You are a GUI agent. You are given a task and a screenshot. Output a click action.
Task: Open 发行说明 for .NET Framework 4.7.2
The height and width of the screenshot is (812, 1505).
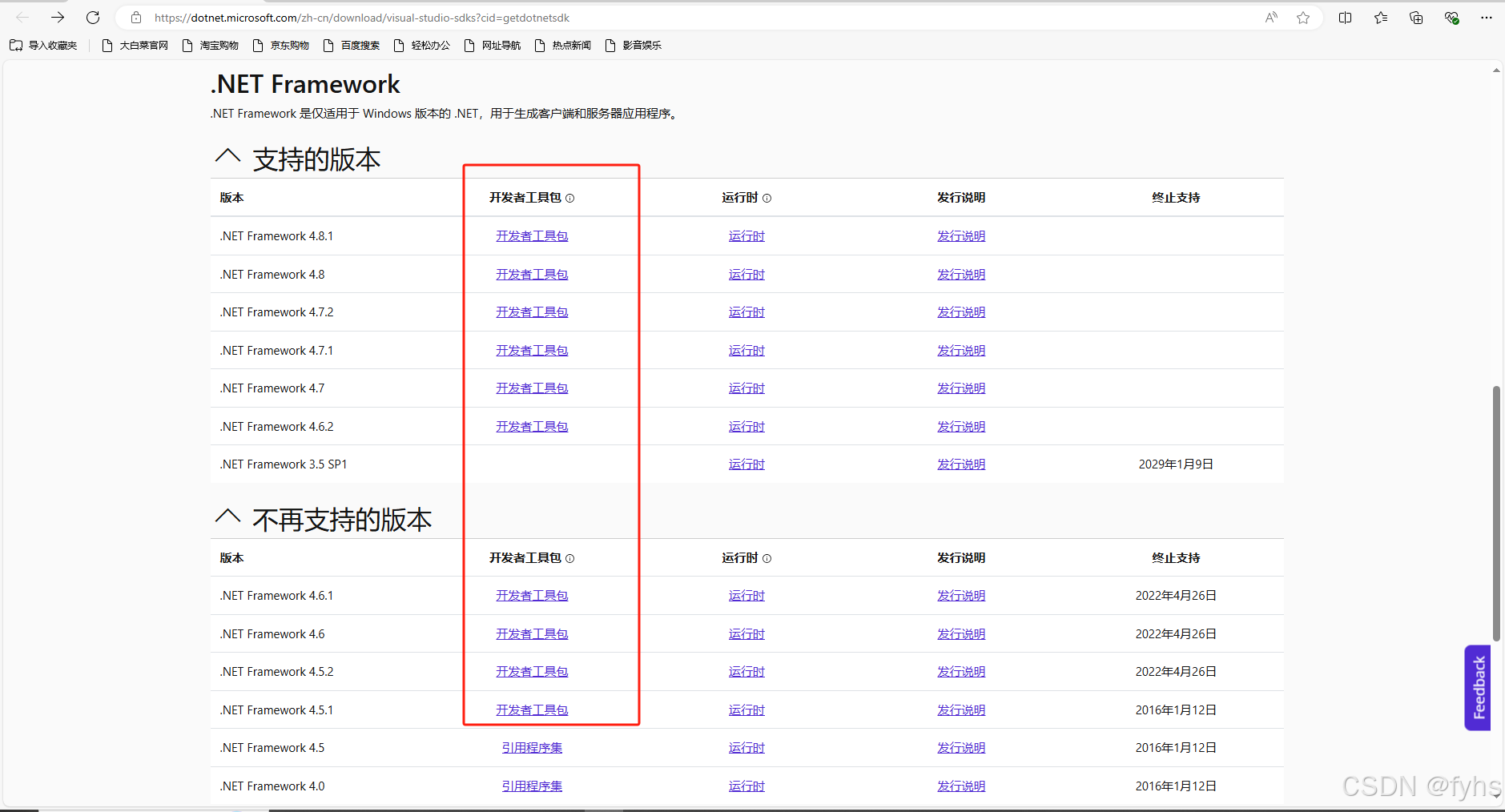click(x=961, y=312)
